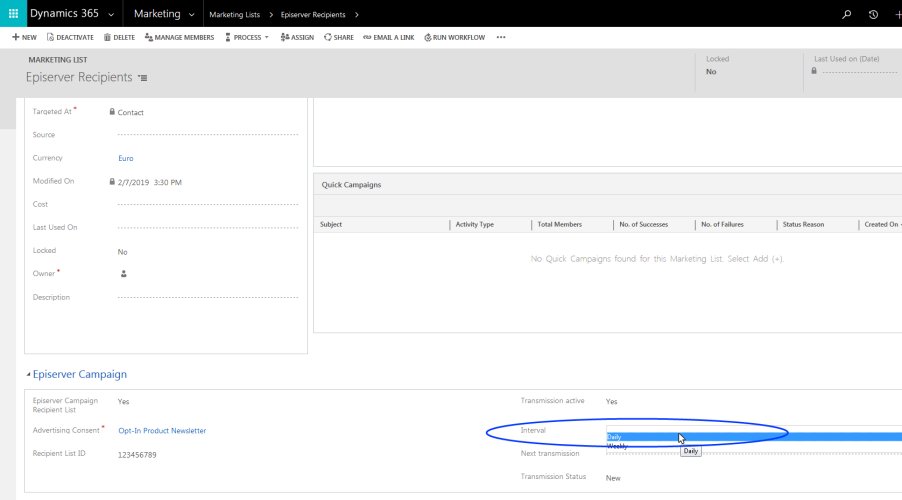Toggle Episerver Campaign Recipient List Yes value
The image size is (902, 500).
(x=123, y=402)
